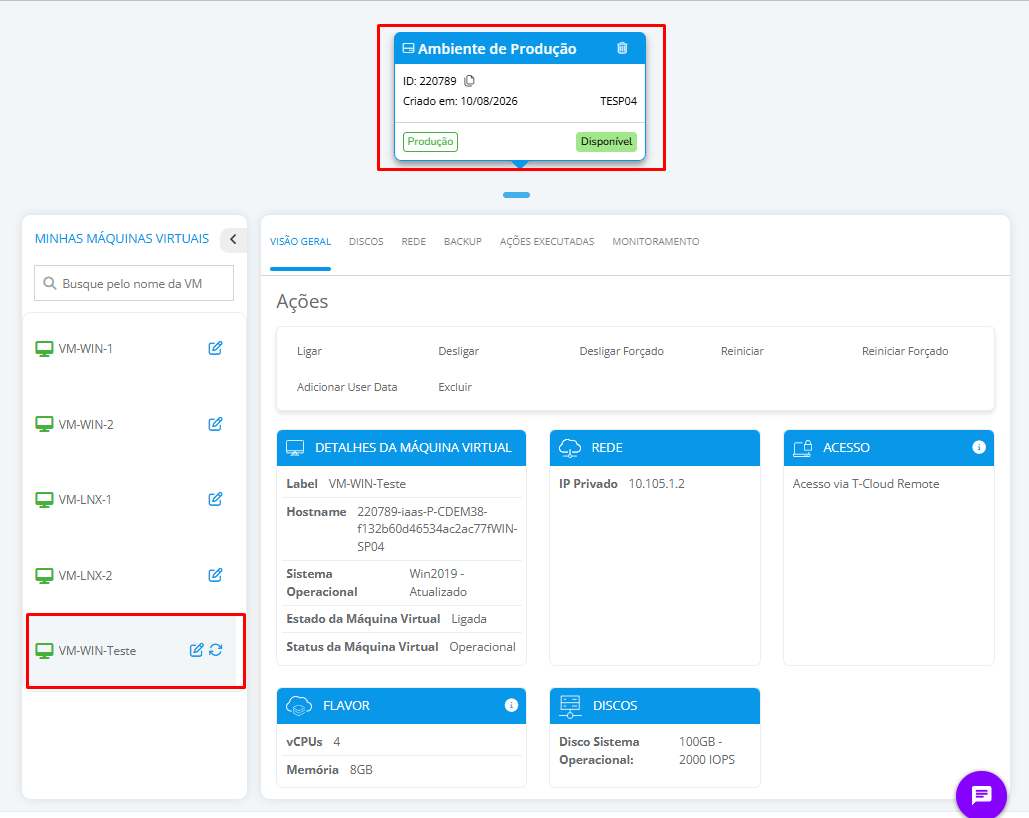Viewport: 1029px width, 818px height.
Task: Switch to Ações Executadas tab
Action: pyautogui.click(x=547, y=242)
